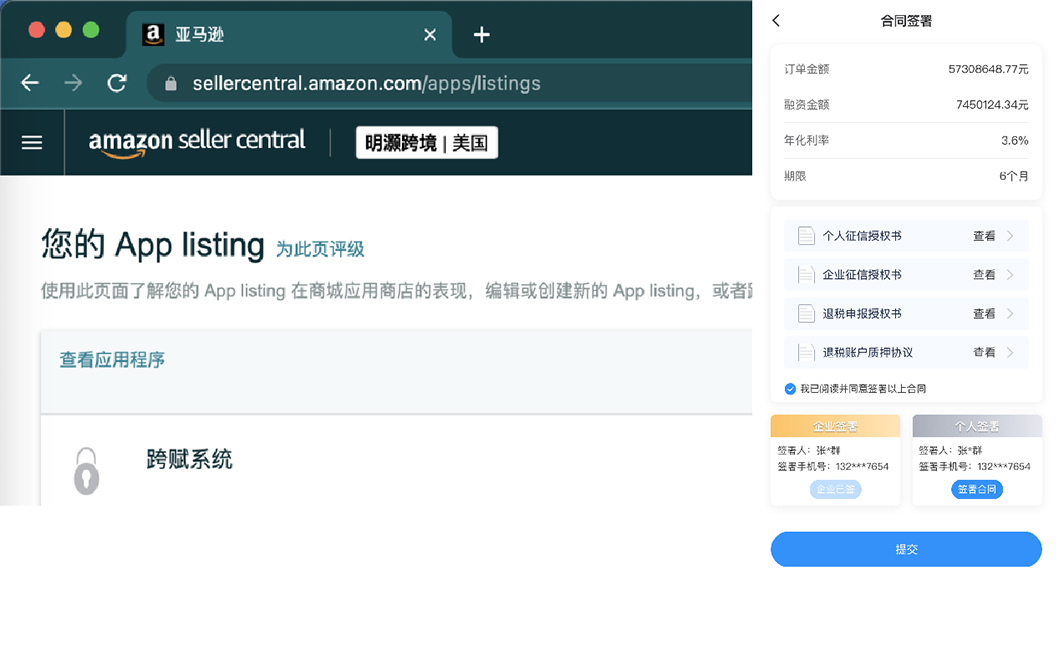Click the 为此页评级 link
The width and height of the screenshot is (1059, 653).
319,249
